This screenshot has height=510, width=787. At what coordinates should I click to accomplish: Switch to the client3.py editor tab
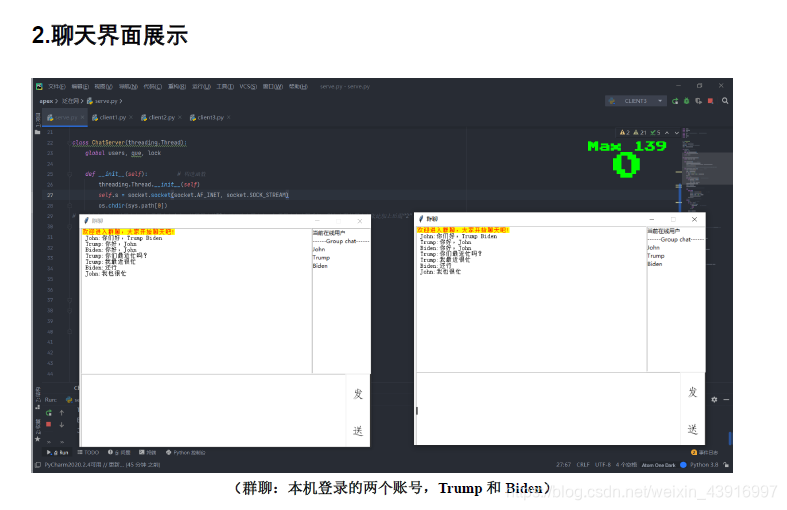pyautogui.click(x=210, y=117)
